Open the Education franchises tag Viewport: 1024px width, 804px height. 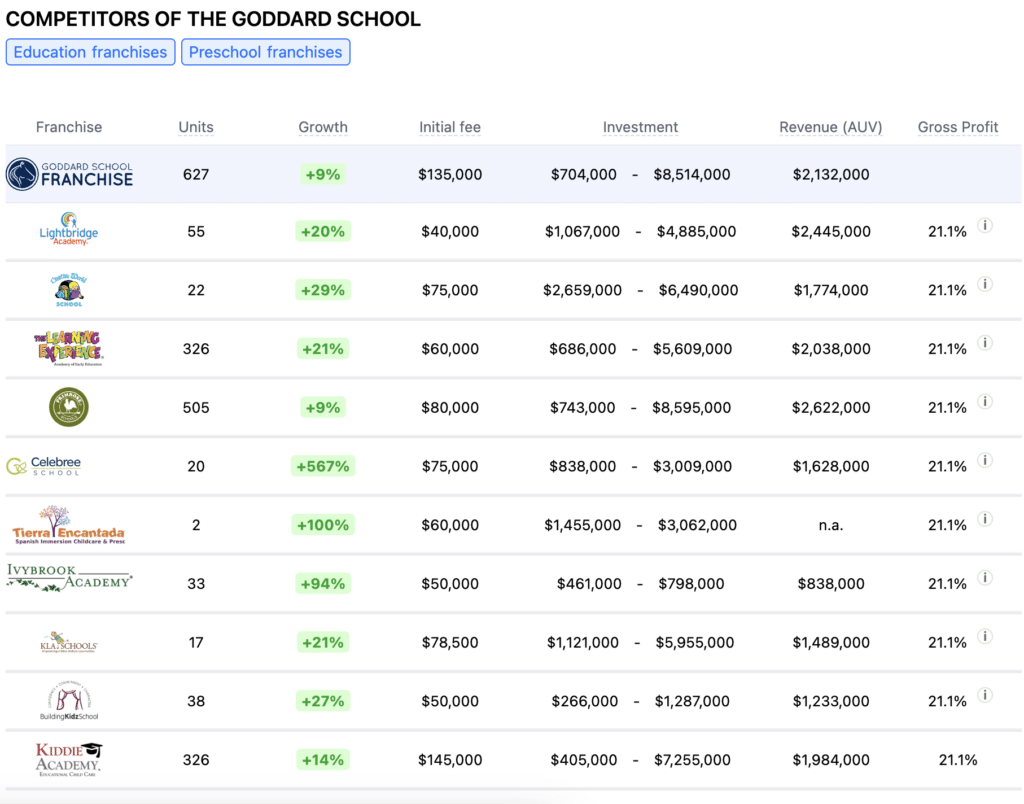click(x=90, y=52)
